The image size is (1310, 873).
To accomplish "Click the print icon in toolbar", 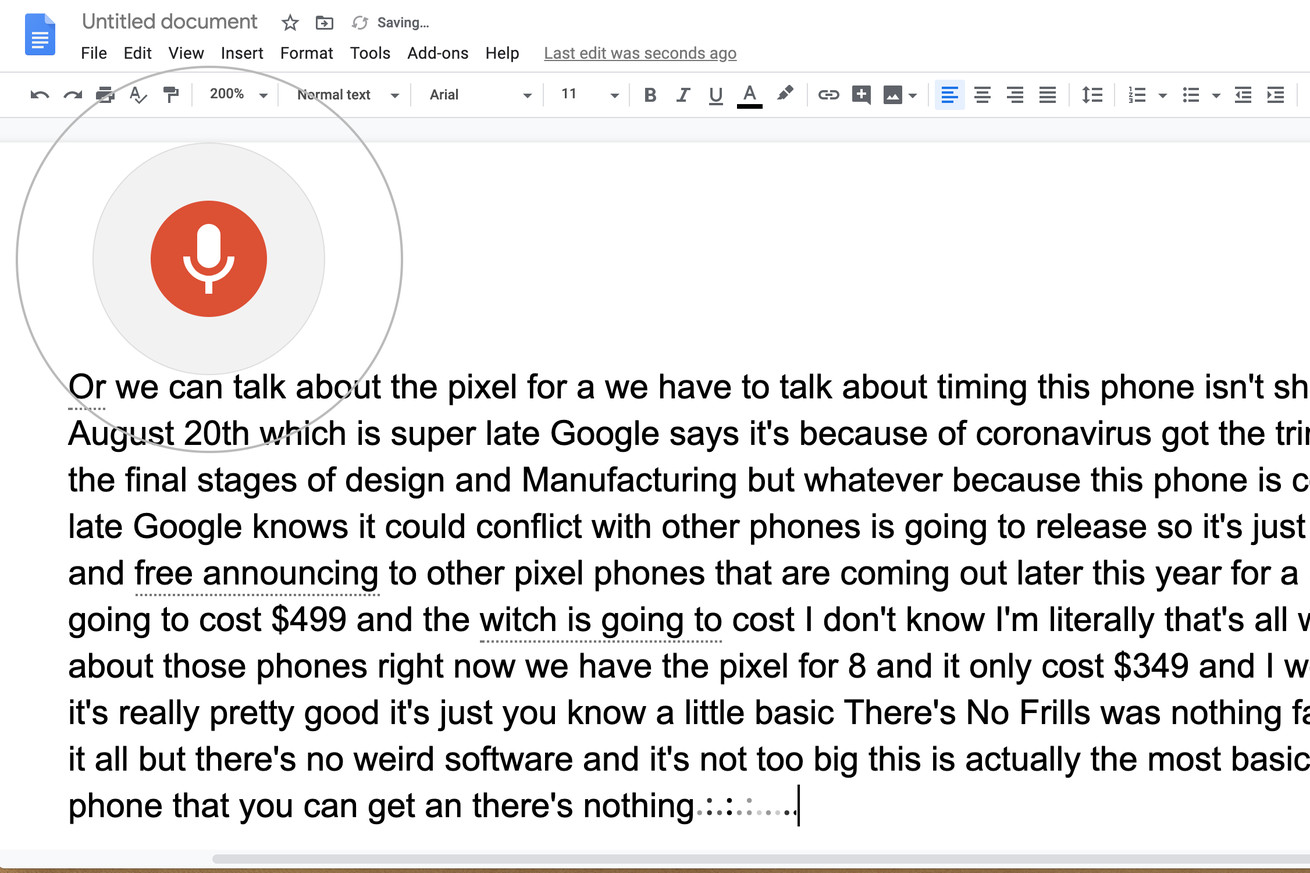I will [x=105, y=95].
